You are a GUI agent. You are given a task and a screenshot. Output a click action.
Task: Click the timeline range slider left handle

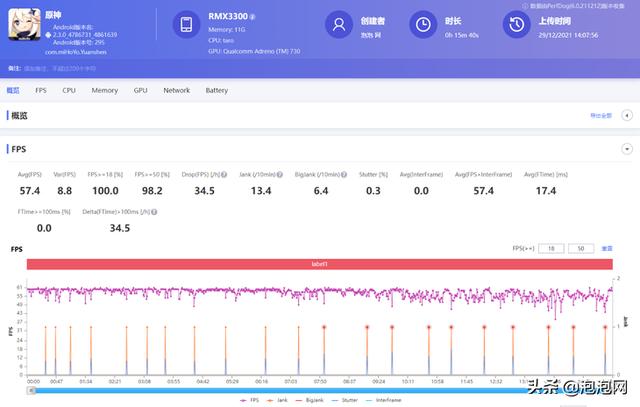[31, 391]
